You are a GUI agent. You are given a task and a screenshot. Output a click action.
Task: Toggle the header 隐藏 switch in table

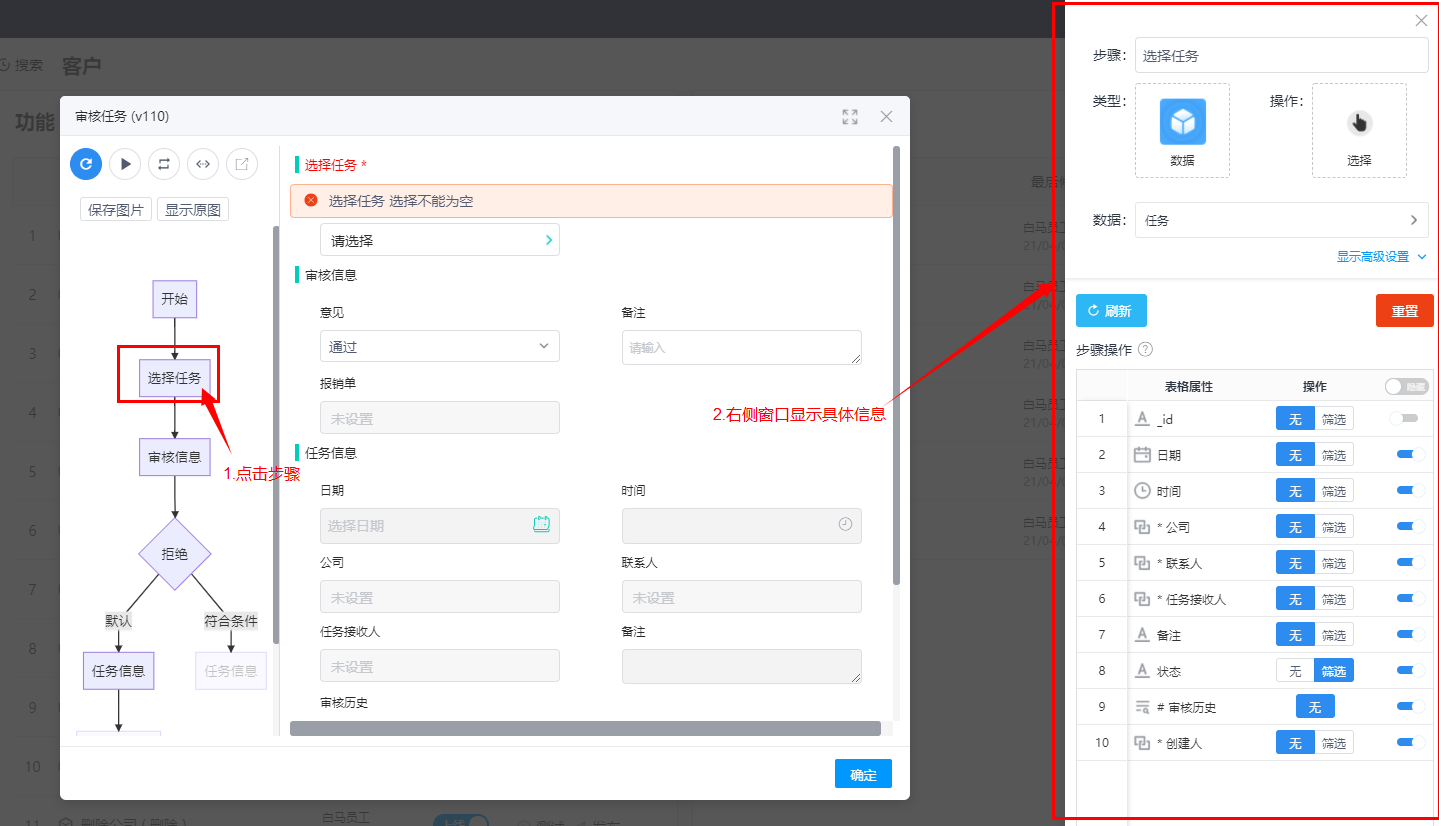(x=1407, y=386)
